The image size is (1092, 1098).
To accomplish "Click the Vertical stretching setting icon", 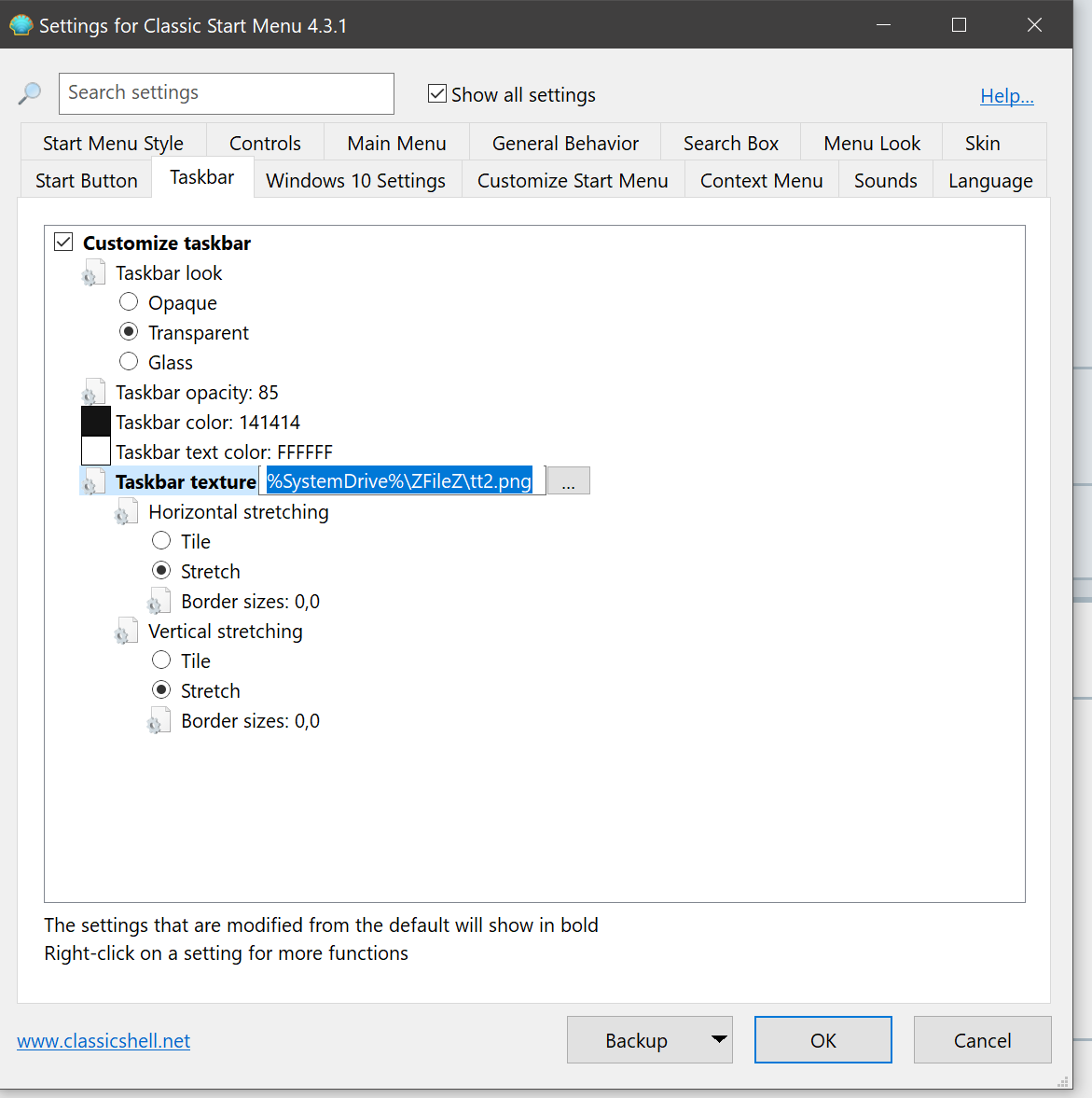I will point(127,632).
